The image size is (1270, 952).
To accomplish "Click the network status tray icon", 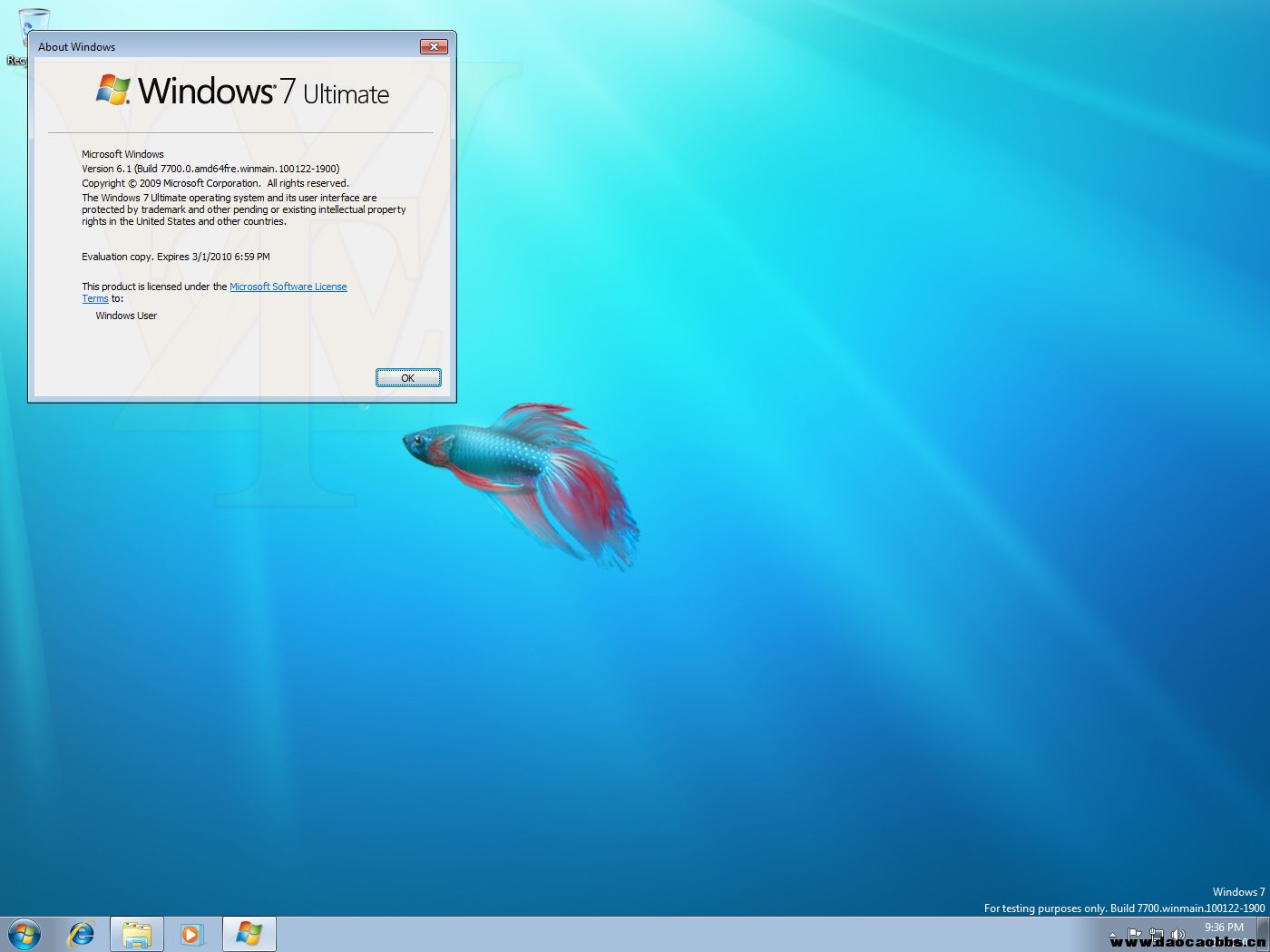I will tap(1156, 933).
